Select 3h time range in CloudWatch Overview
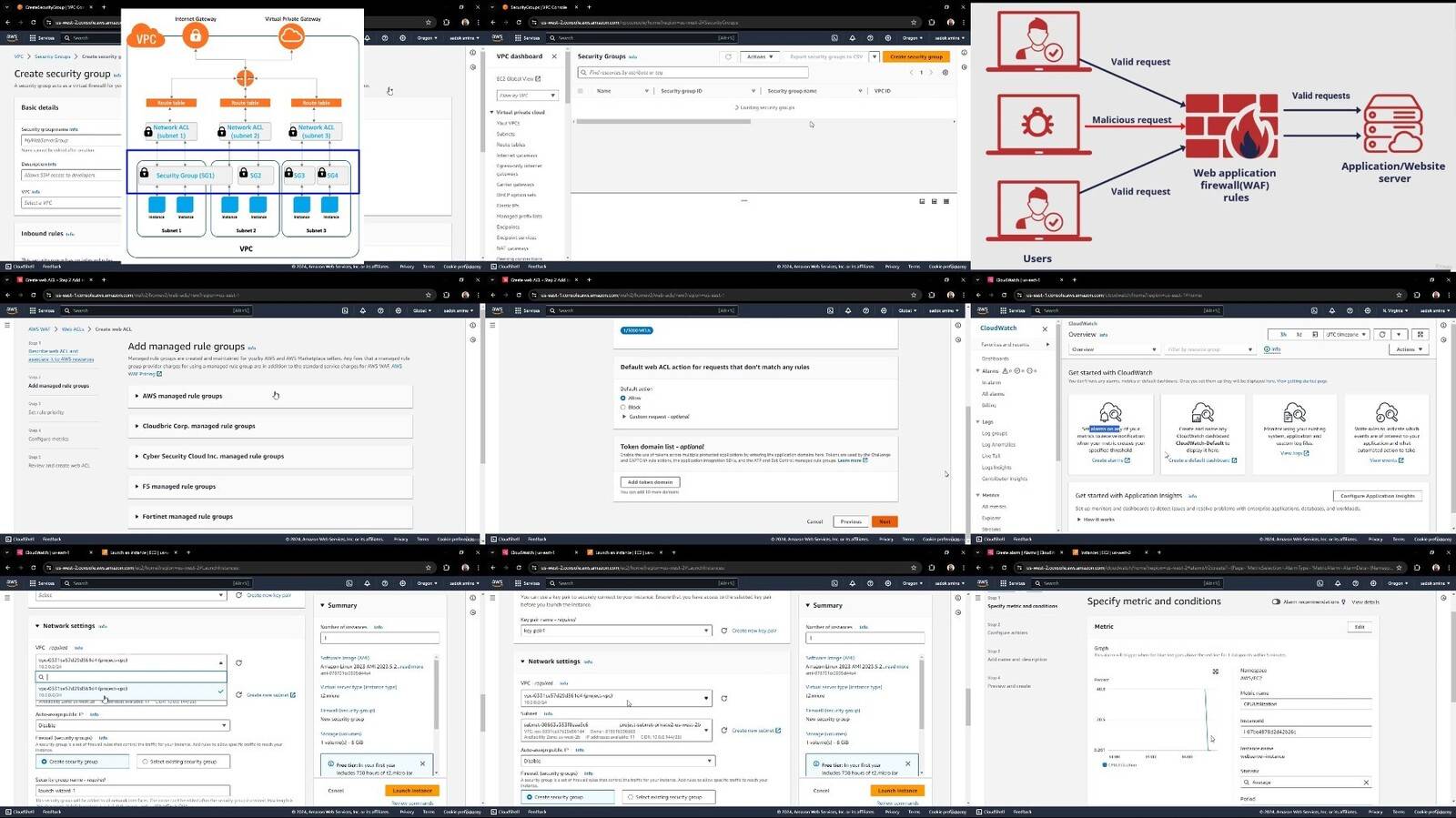Screen dimensions: 1456x818 point(1283,335)
